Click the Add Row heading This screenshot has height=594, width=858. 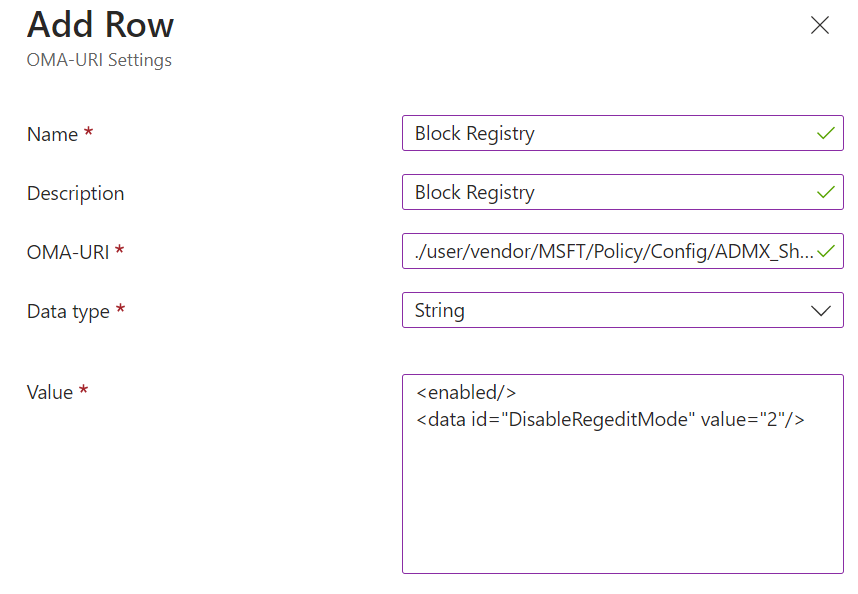(100, 24)
